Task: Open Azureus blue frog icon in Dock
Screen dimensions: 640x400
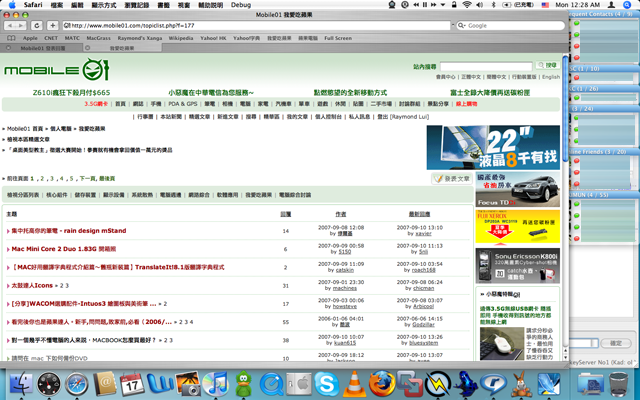Action: click(x=465, y=384)
